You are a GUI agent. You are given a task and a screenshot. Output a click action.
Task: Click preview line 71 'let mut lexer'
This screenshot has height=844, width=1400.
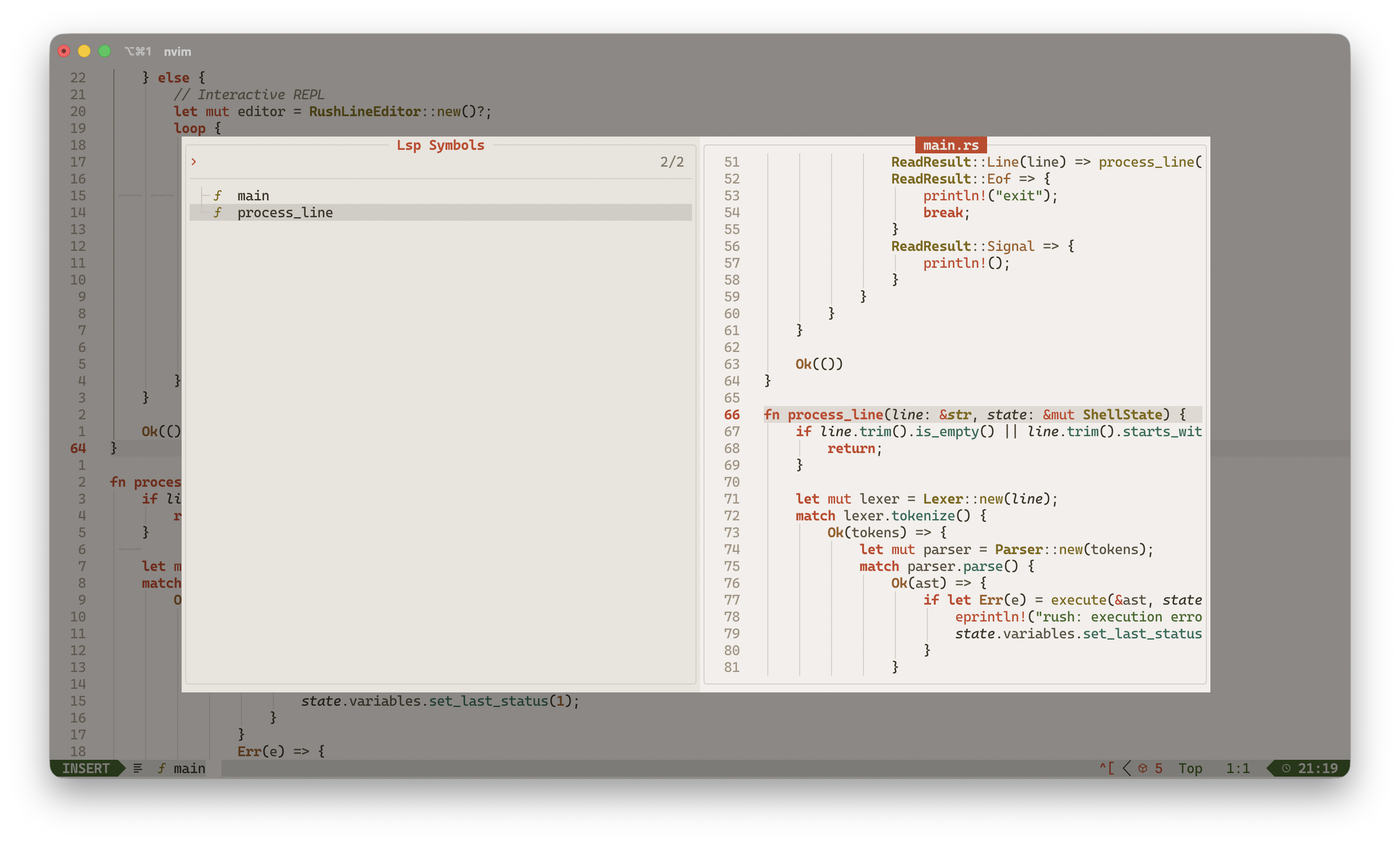pos(927,499)
